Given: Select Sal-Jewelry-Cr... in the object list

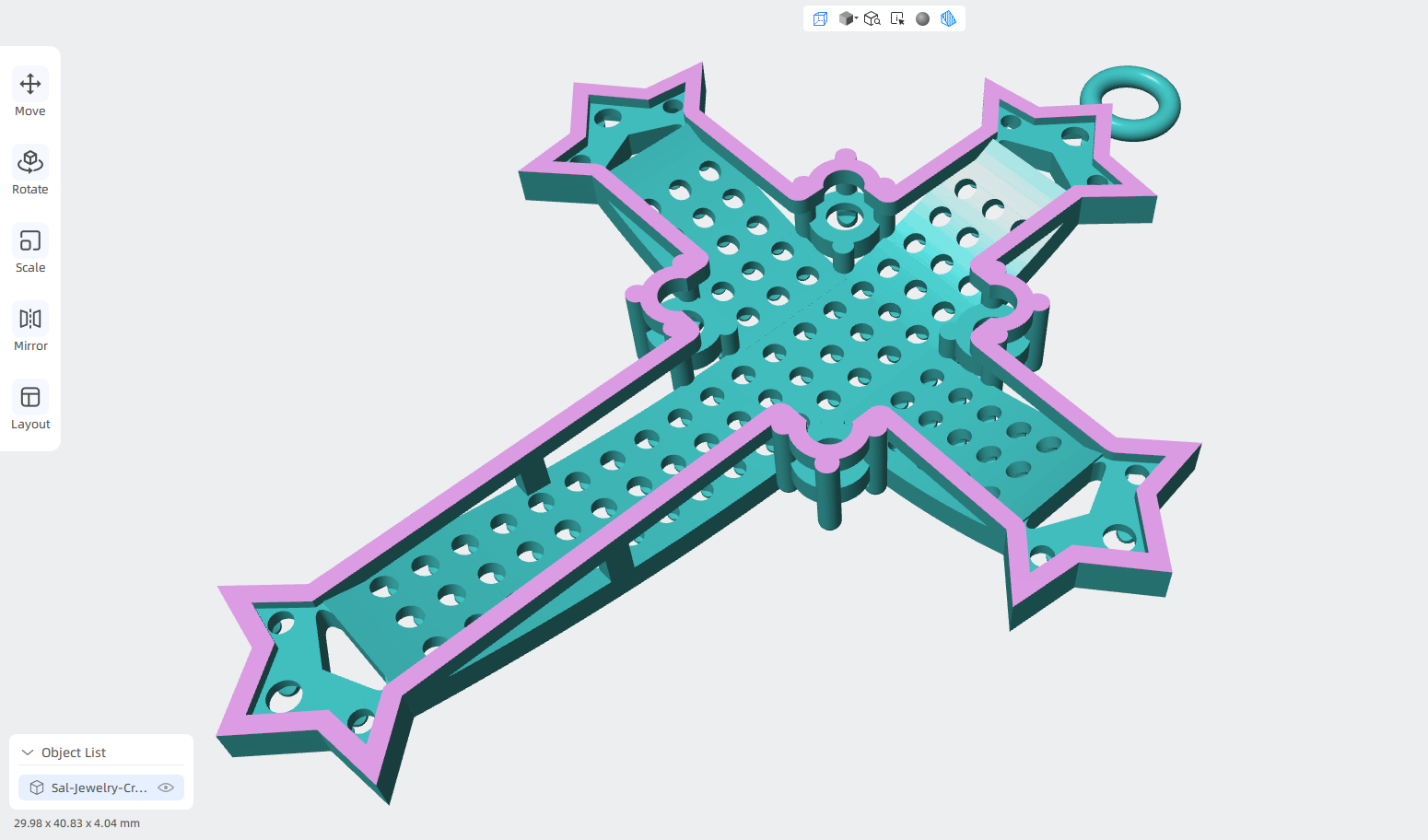Looking at the screenshot, I should 101,787.
